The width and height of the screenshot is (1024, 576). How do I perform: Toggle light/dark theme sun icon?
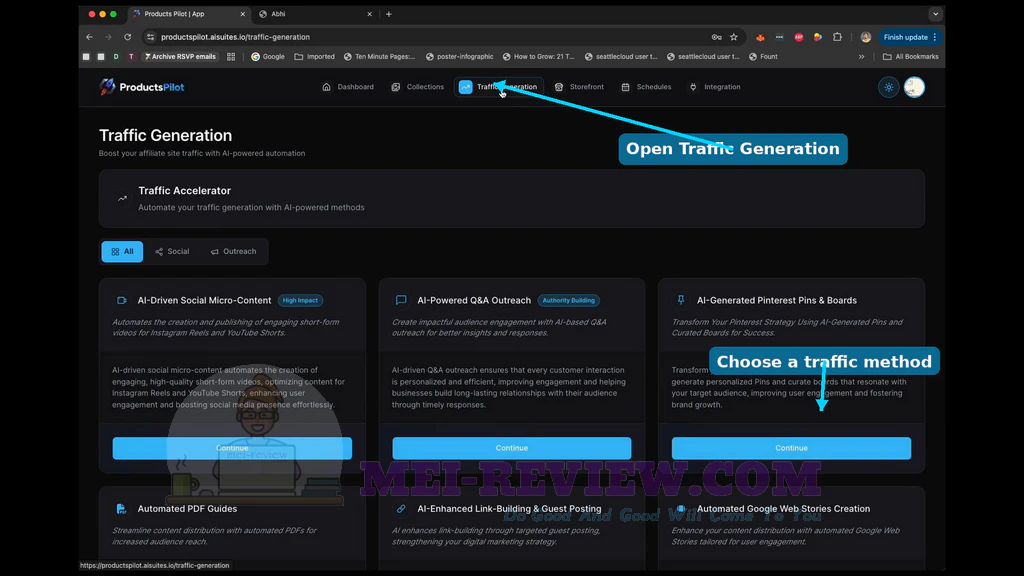click(889, 87)
